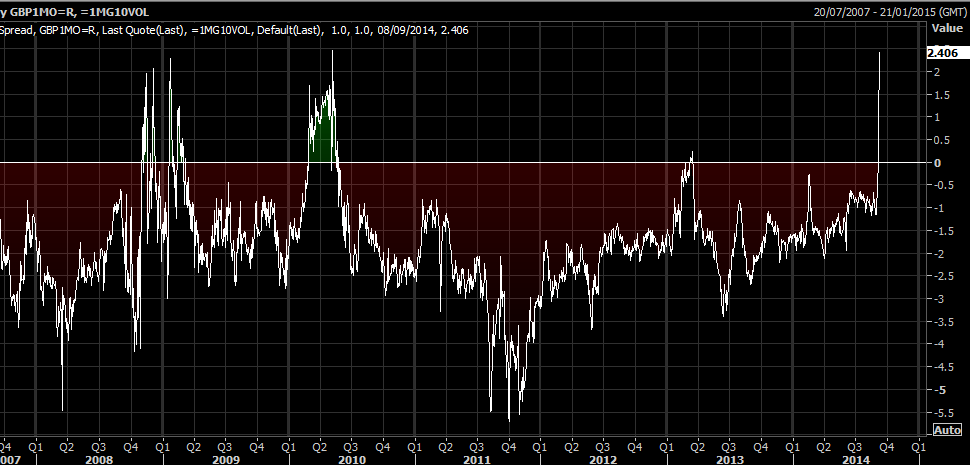This screenshot has height=465, width=970.
Task: Click the -4 label on value axis
Action: (x=939, y=344)
